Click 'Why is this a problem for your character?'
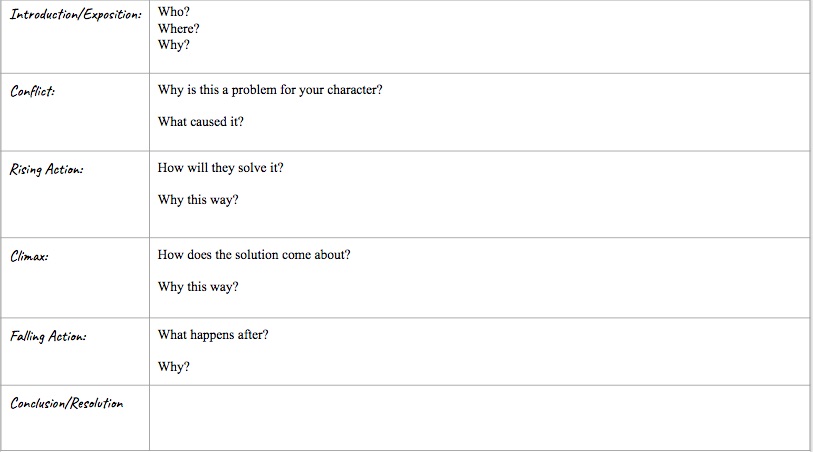813x452 pixels. pos(270,90)
